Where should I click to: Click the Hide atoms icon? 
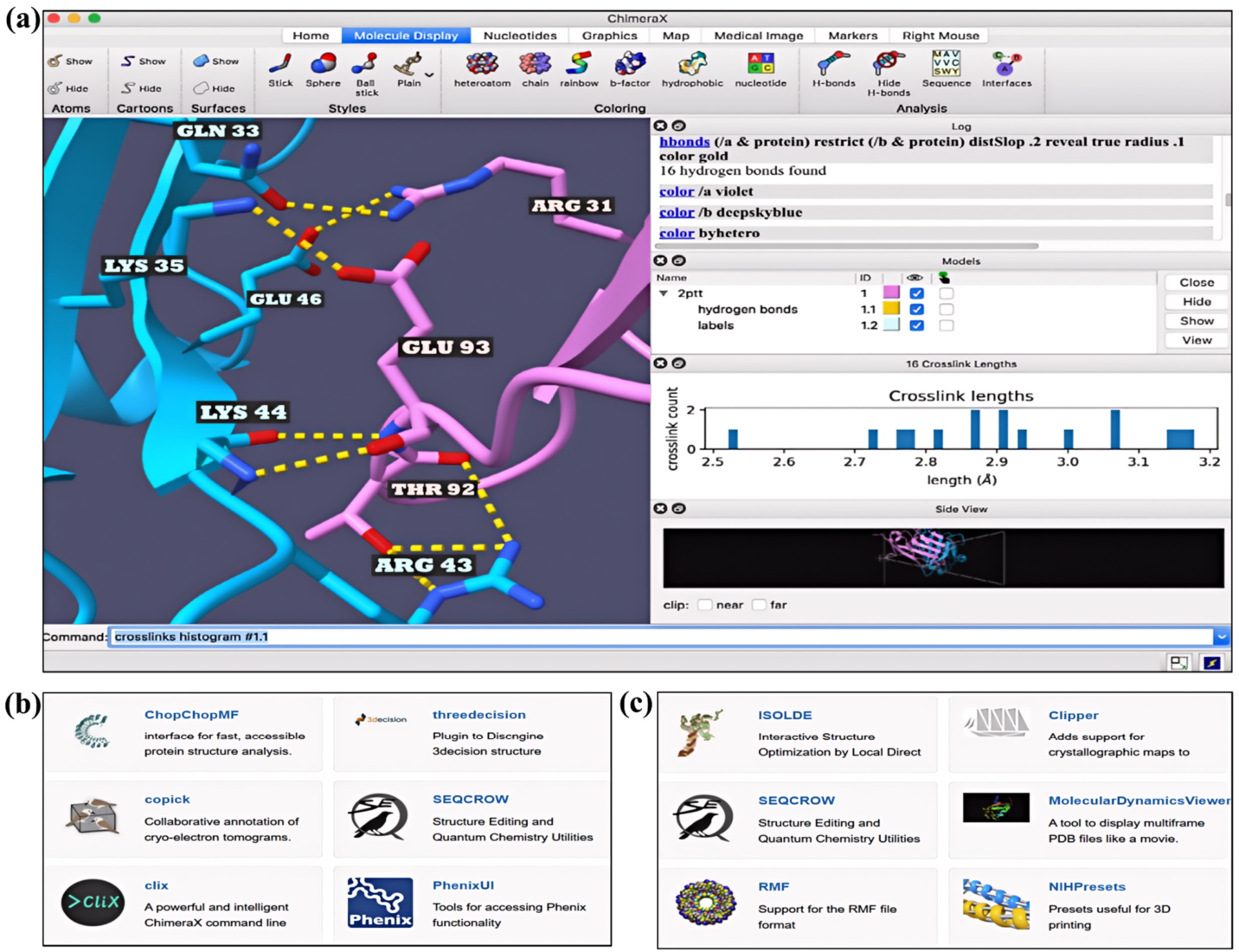click(x=55, y=88)
